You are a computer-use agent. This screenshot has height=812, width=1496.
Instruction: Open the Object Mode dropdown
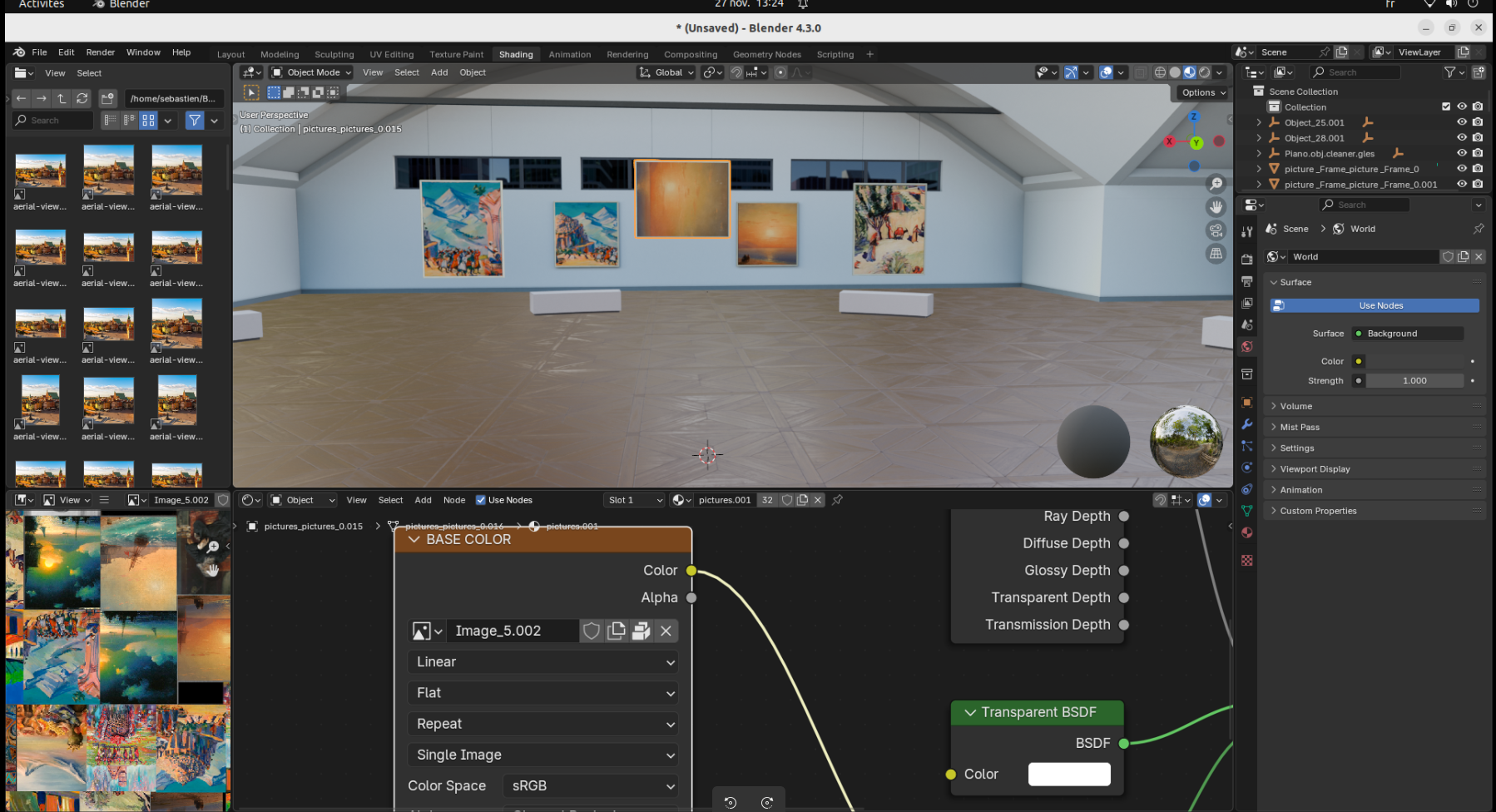click(311, 72)
